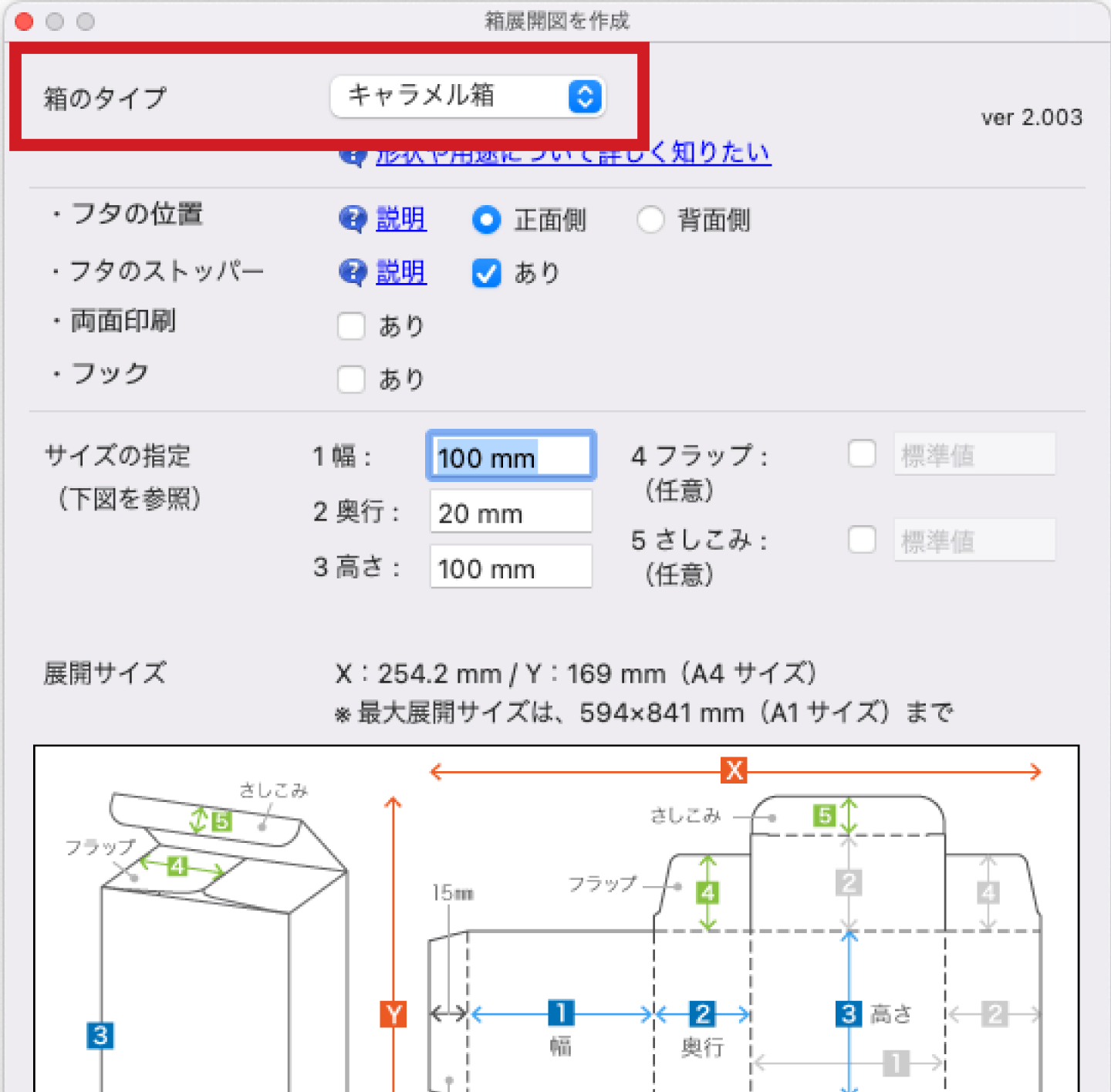Enable the 4 フラップ custom value checkbox
1111x1092 pixels.
pos(862,454)
